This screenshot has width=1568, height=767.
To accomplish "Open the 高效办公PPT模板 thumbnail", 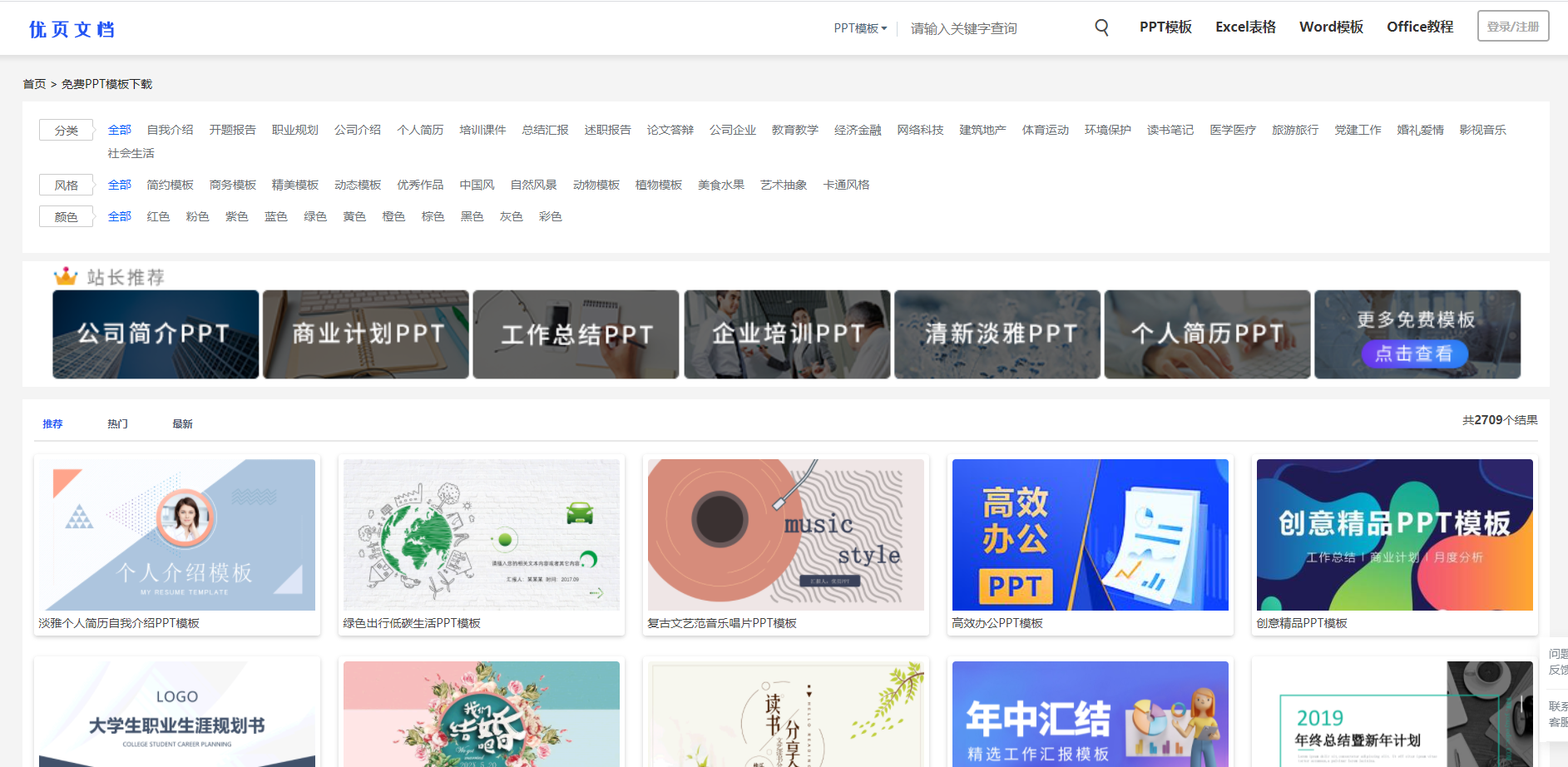I will pyautogui.click(x=1090, y=535).
